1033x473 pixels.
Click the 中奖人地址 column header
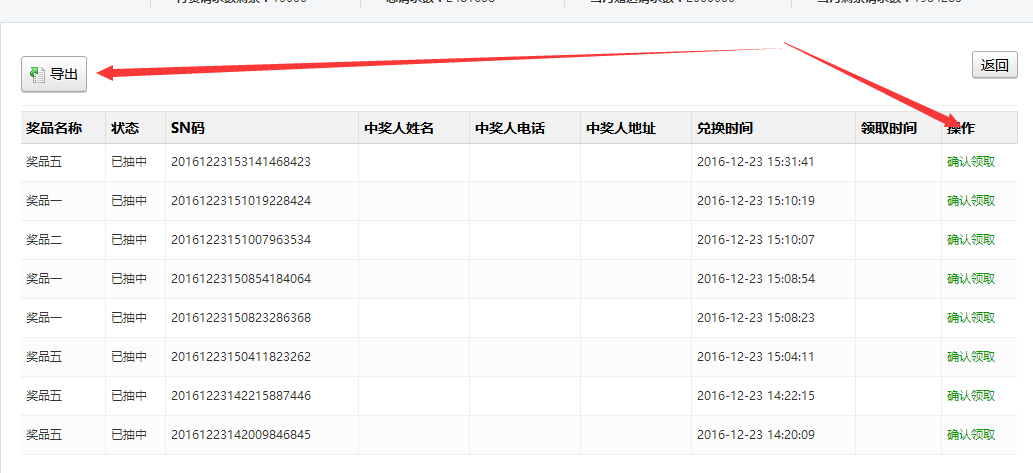click(620, 129)
